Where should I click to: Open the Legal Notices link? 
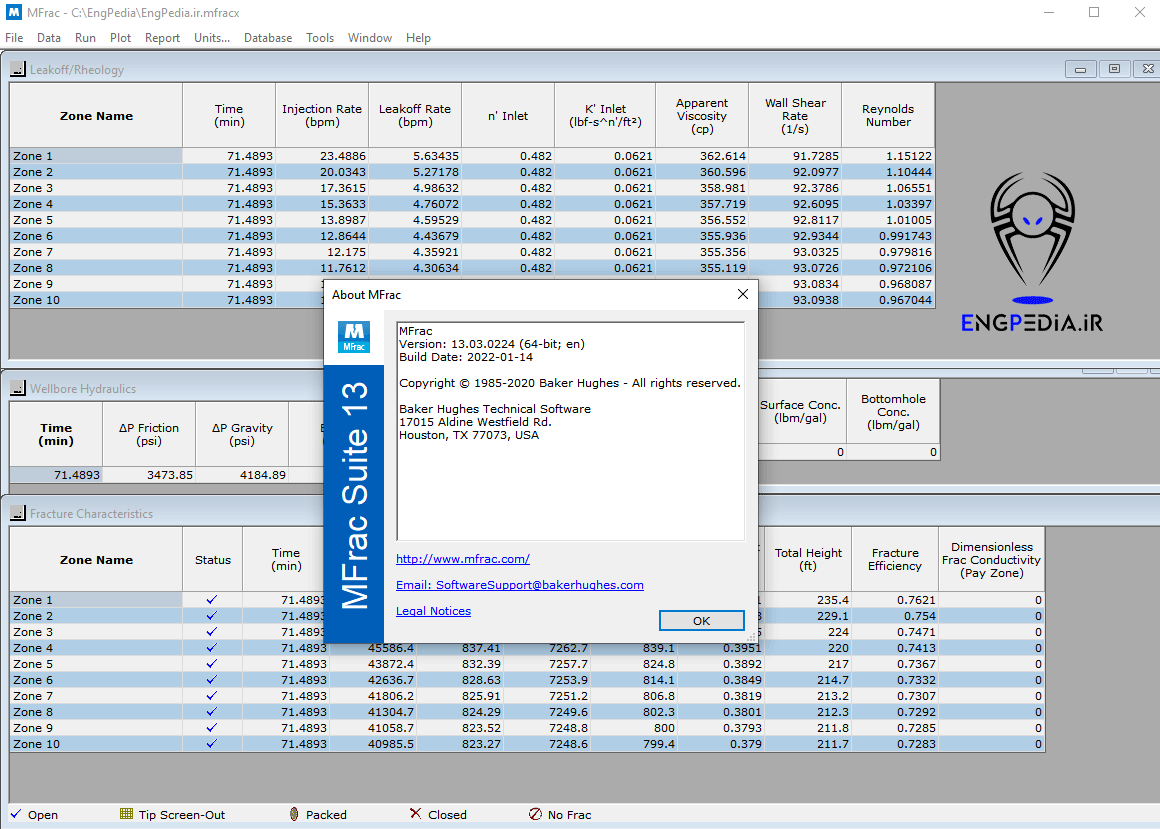(433, 611)
